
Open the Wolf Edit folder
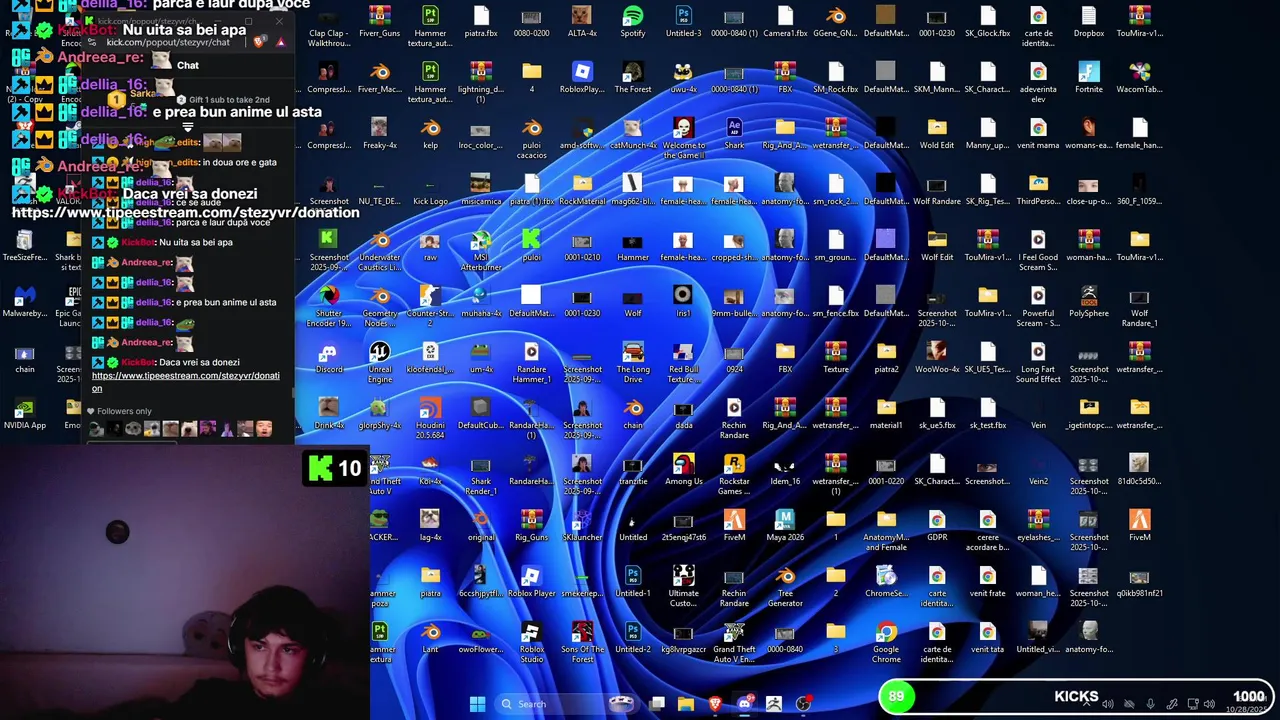pyautogui.click(x=937, y=246)
